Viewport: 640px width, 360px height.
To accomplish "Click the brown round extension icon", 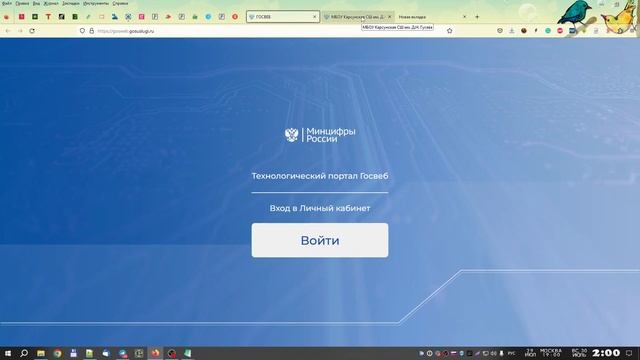I will tap(524, 31).
